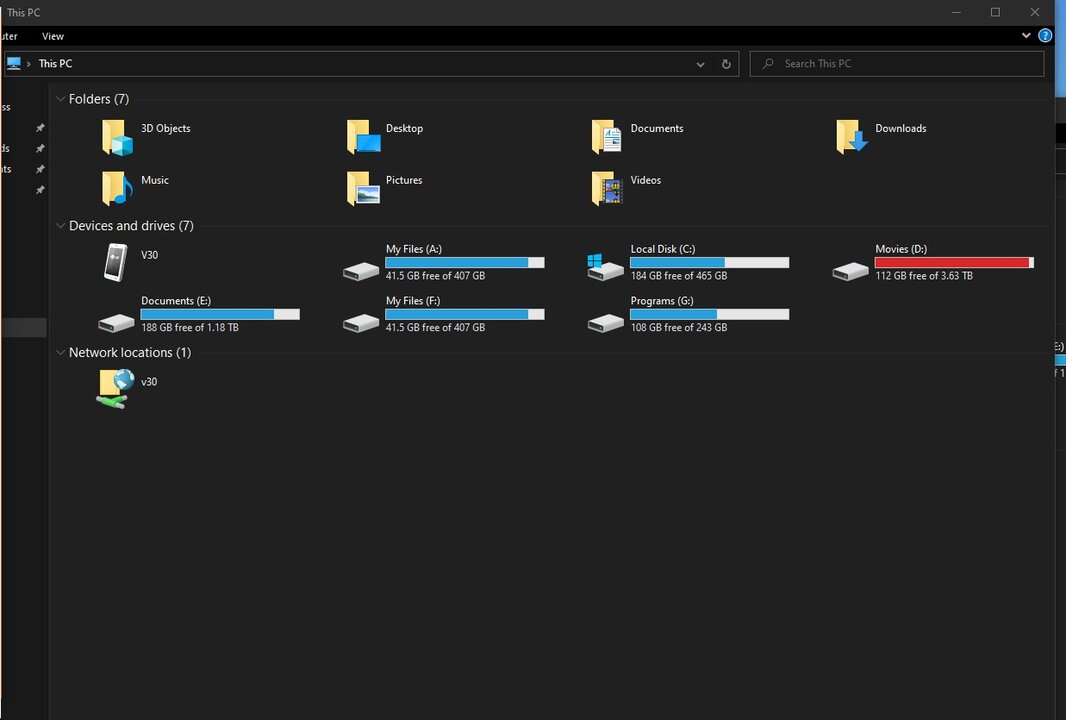Click the Pictures folder icon
Screen dimensions: 1066x720
362,188
